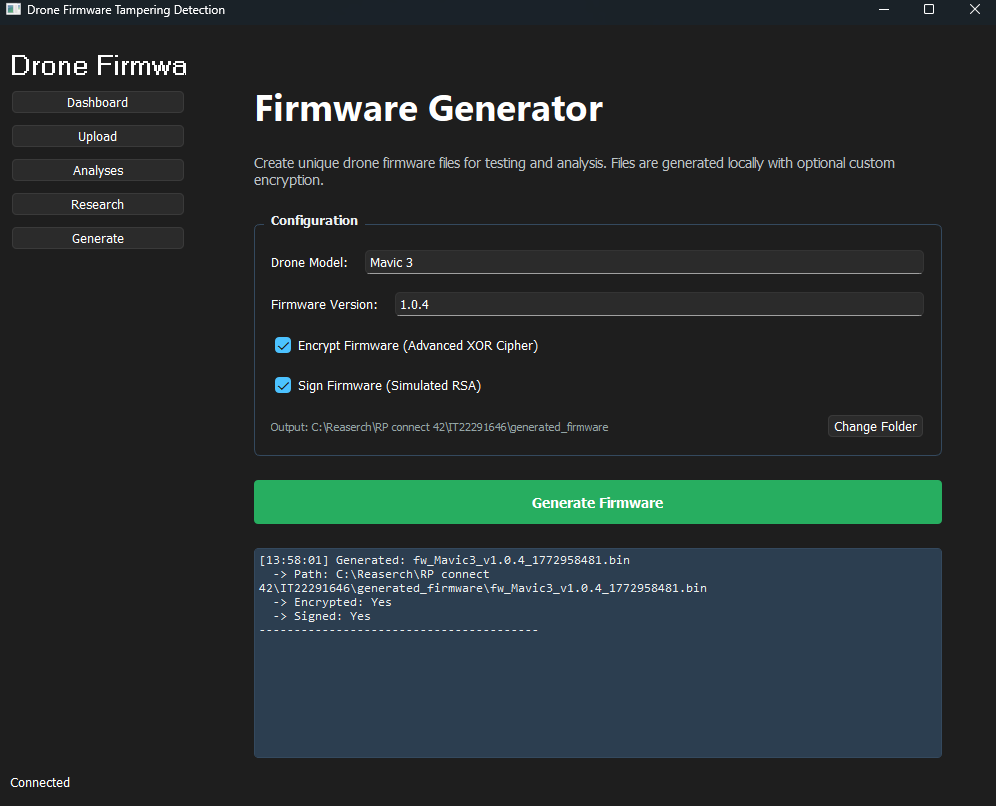996x806 pixels.
Task: Select the generated firmware log output area
Action: click(x=597, y=652)
